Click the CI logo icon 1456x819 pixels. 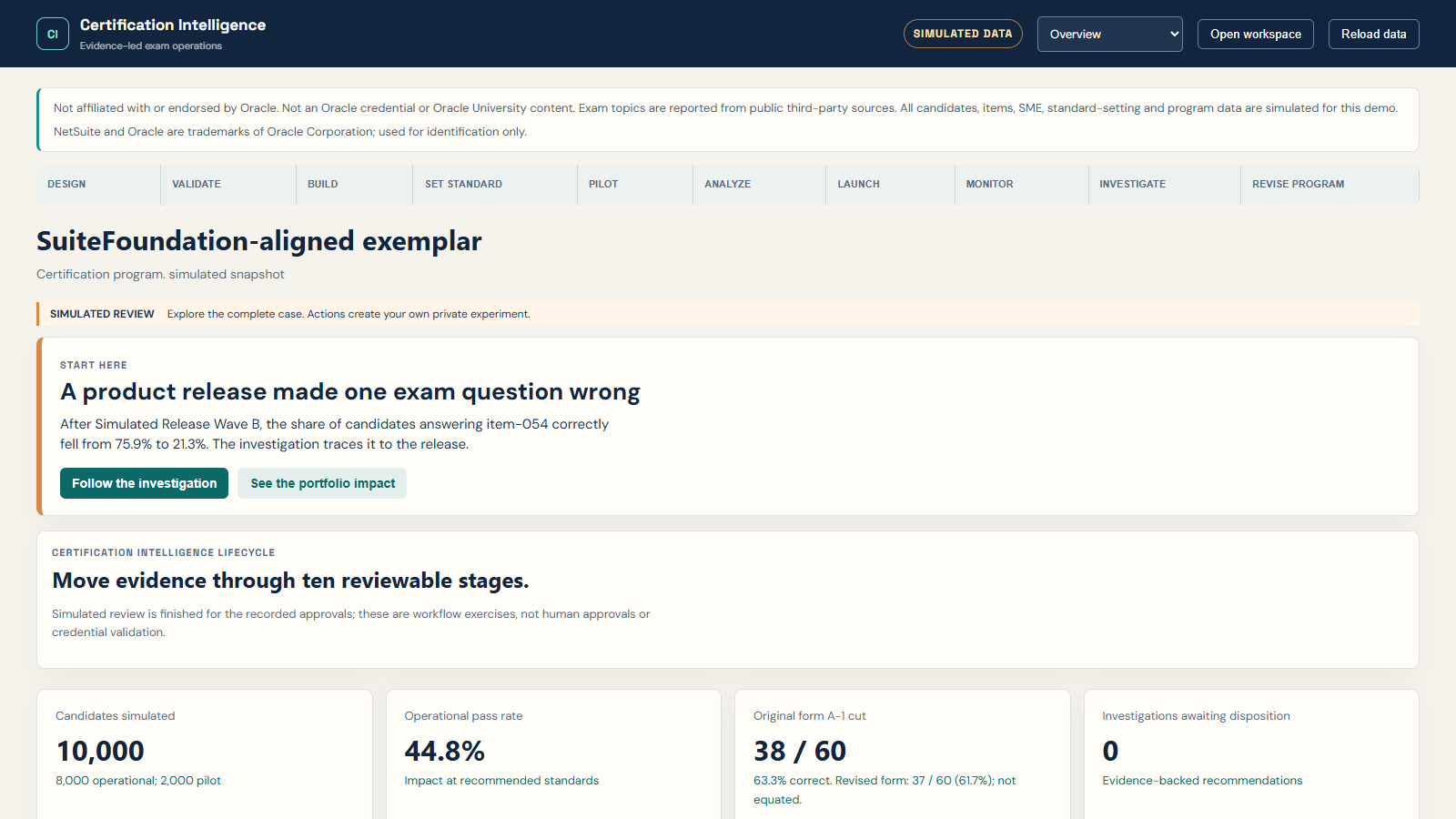click(53, 34)
